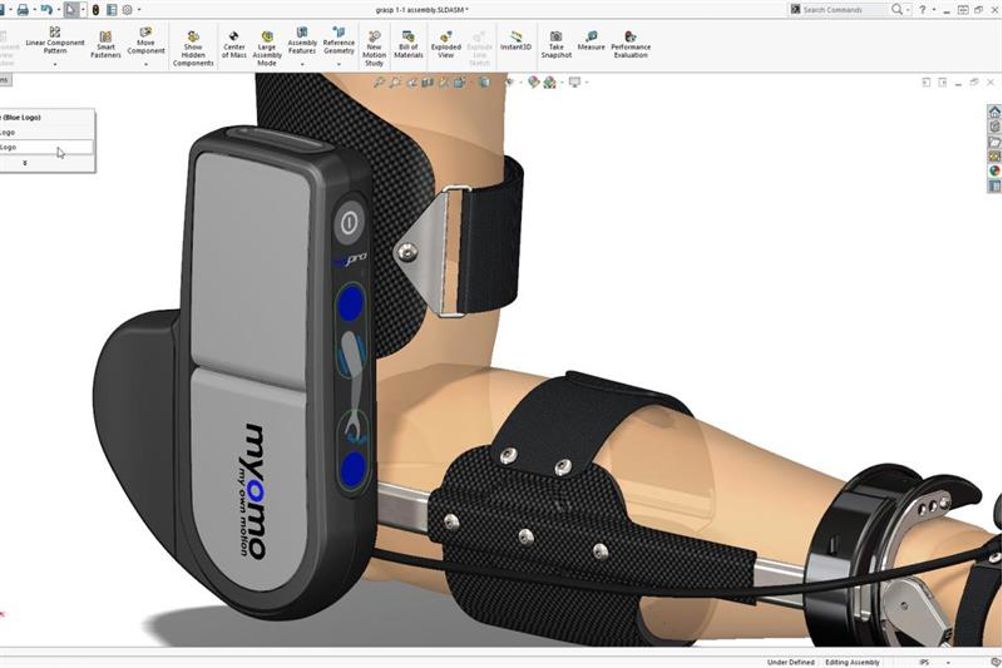Open Edit Appearance color ball in heads-up toolbar
Screen dimensions: 1002x668
534,82
